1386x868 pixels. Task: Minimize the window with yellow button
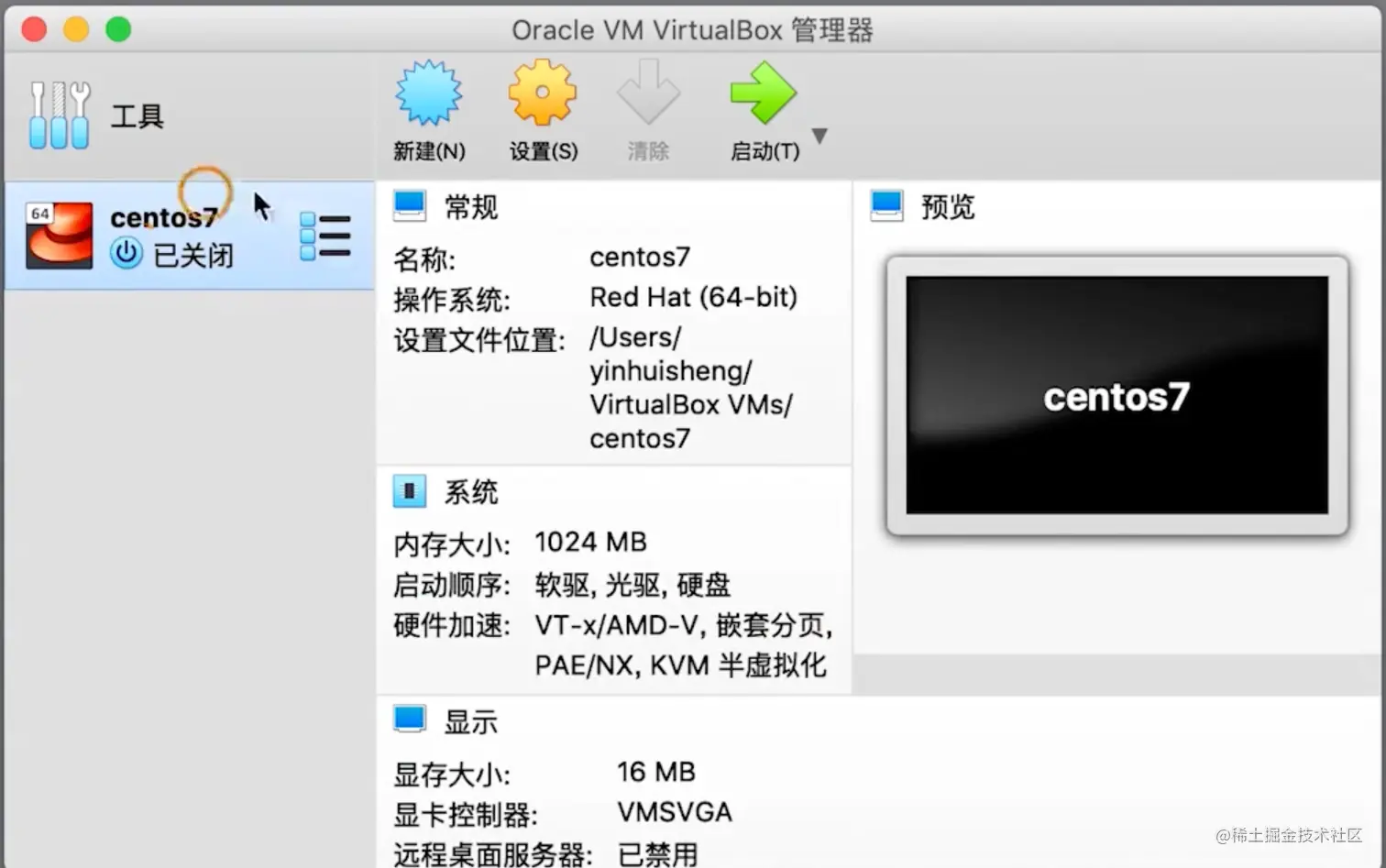click(x=76, y=29)
